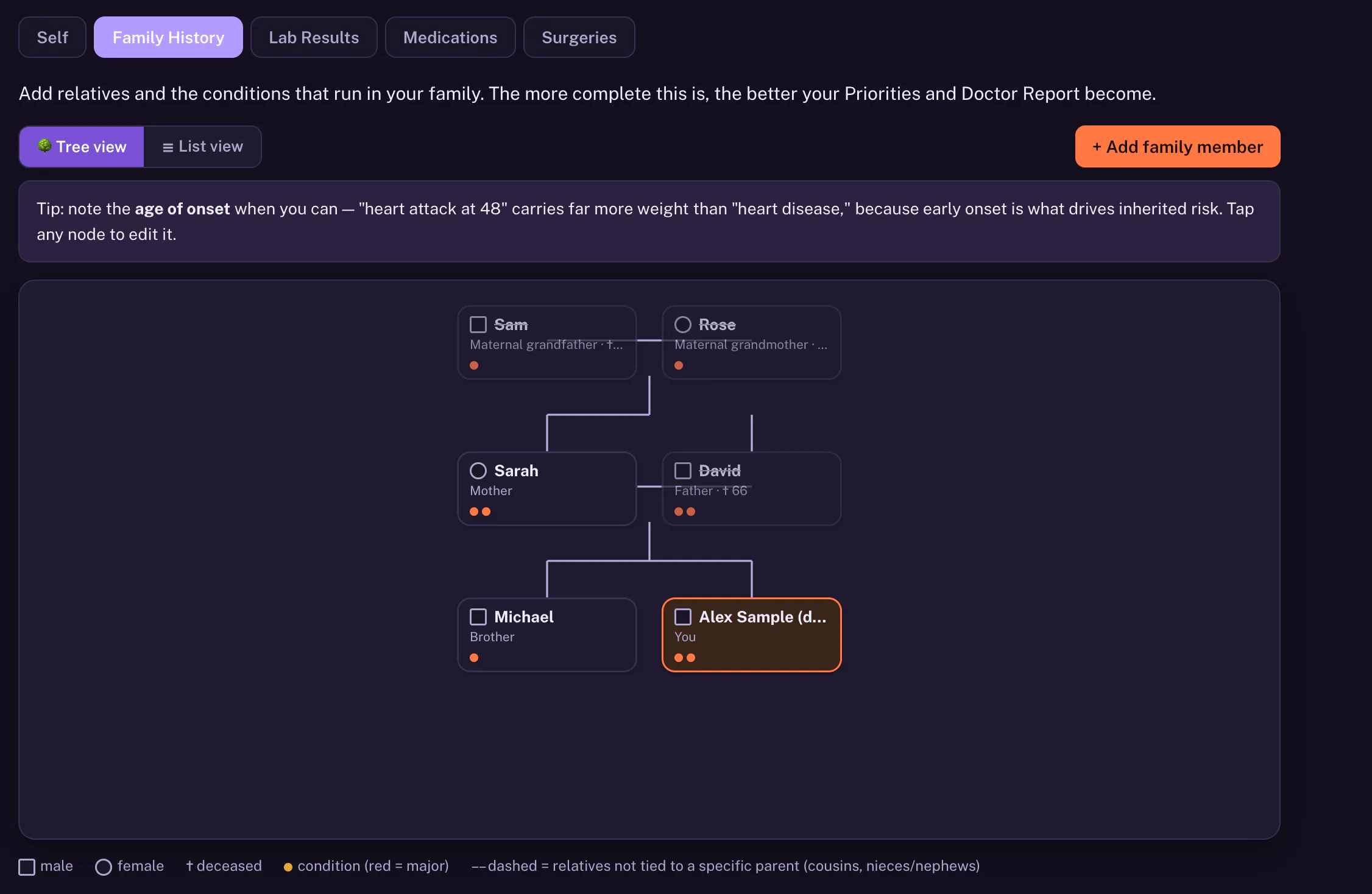The height and width of the screenshot is (894, 1372).
Task: Click the male square icon on Alex Sample
Action: point(683,617)
